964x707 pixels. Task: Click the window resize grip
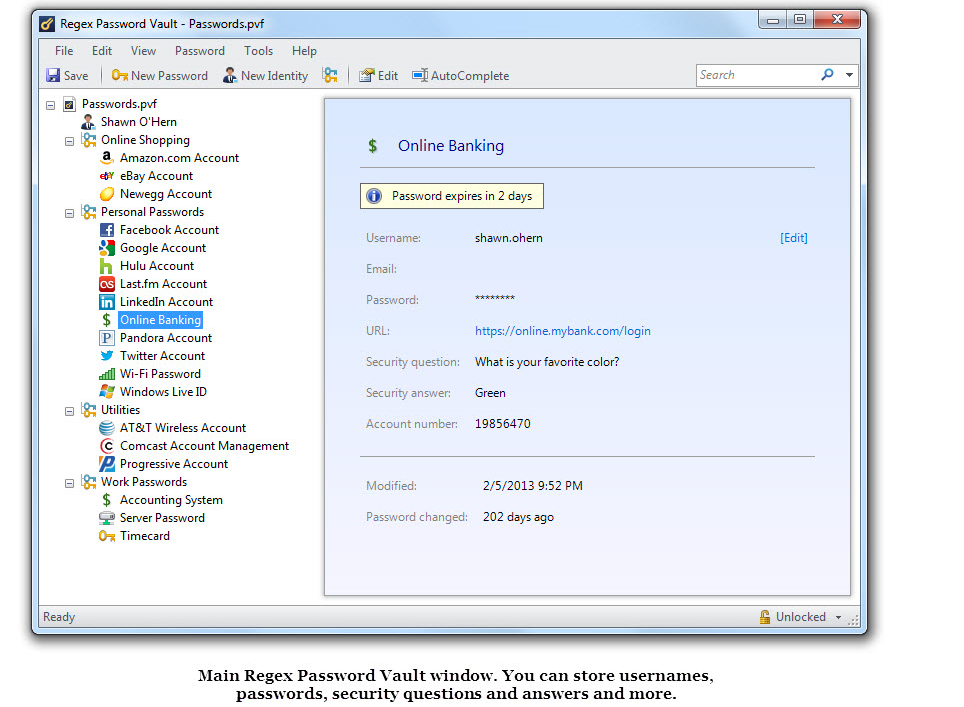pos(853,620)
